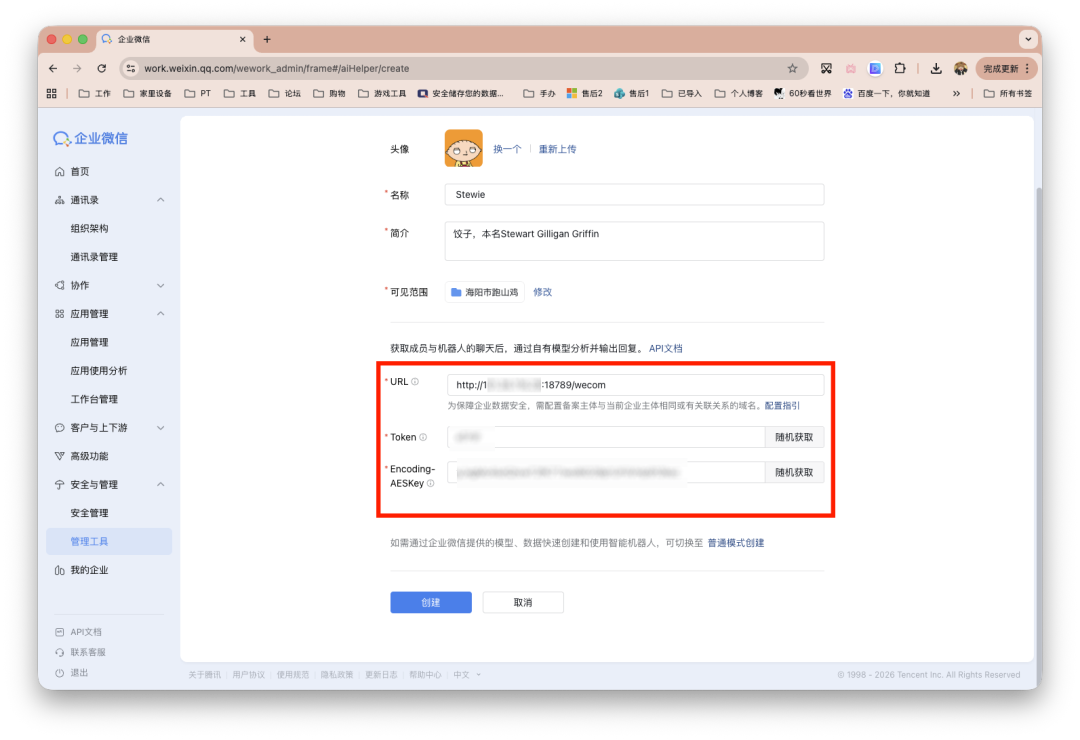The image size is (1080, 740).
Task: Open the browser extensions puzzle icon
Action: coord(899,68)
